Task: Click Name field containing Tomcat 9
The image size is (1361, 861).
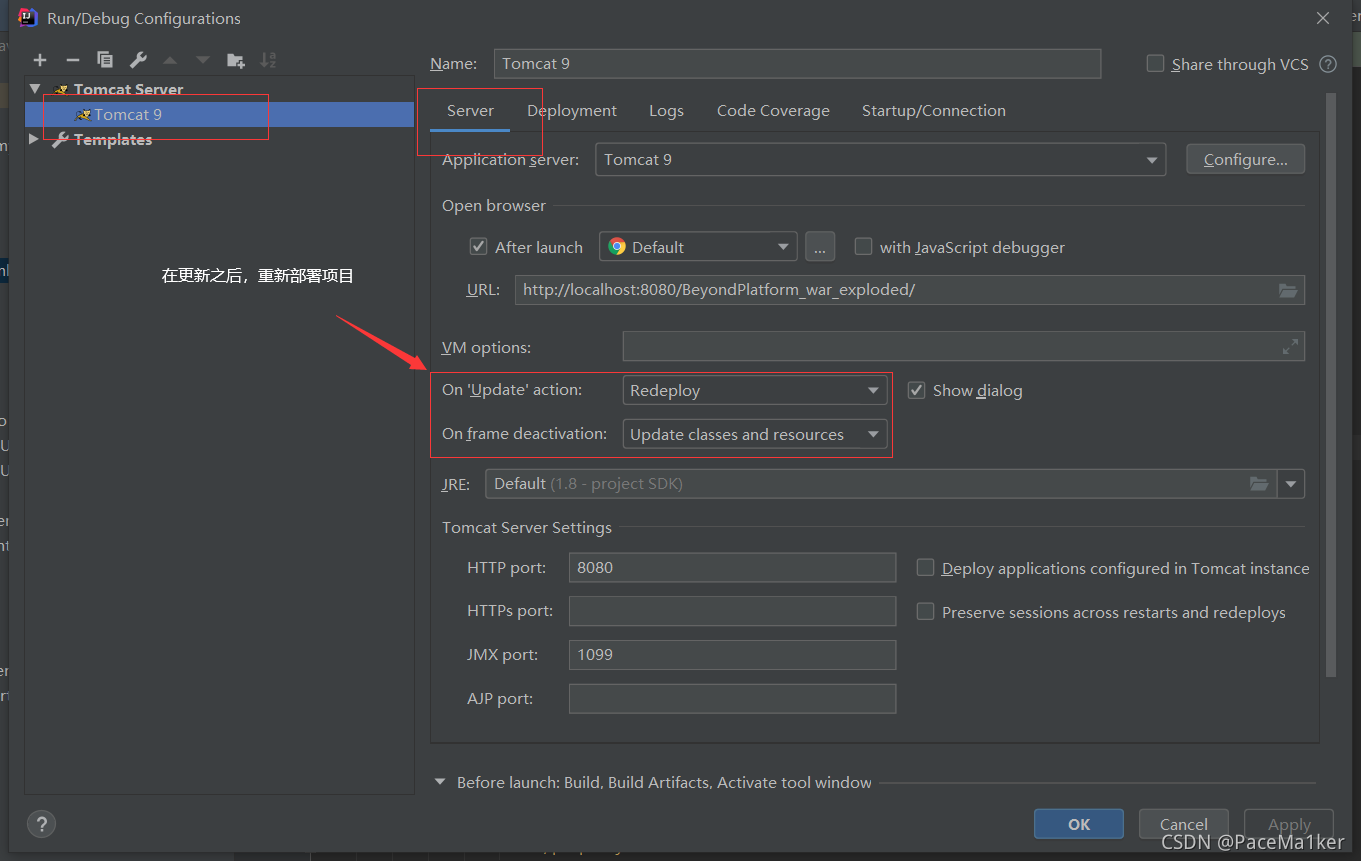Action: click(x=797, y=64)
